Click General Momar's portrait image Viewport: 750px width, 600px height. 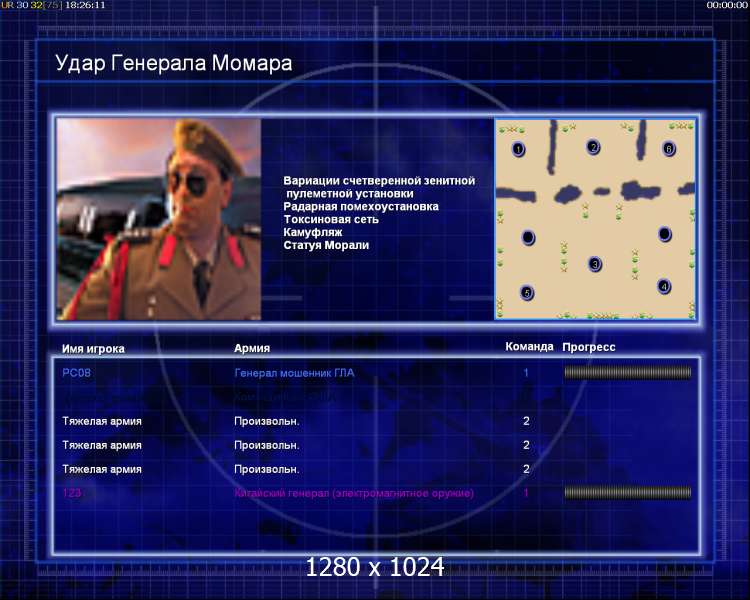159,219
